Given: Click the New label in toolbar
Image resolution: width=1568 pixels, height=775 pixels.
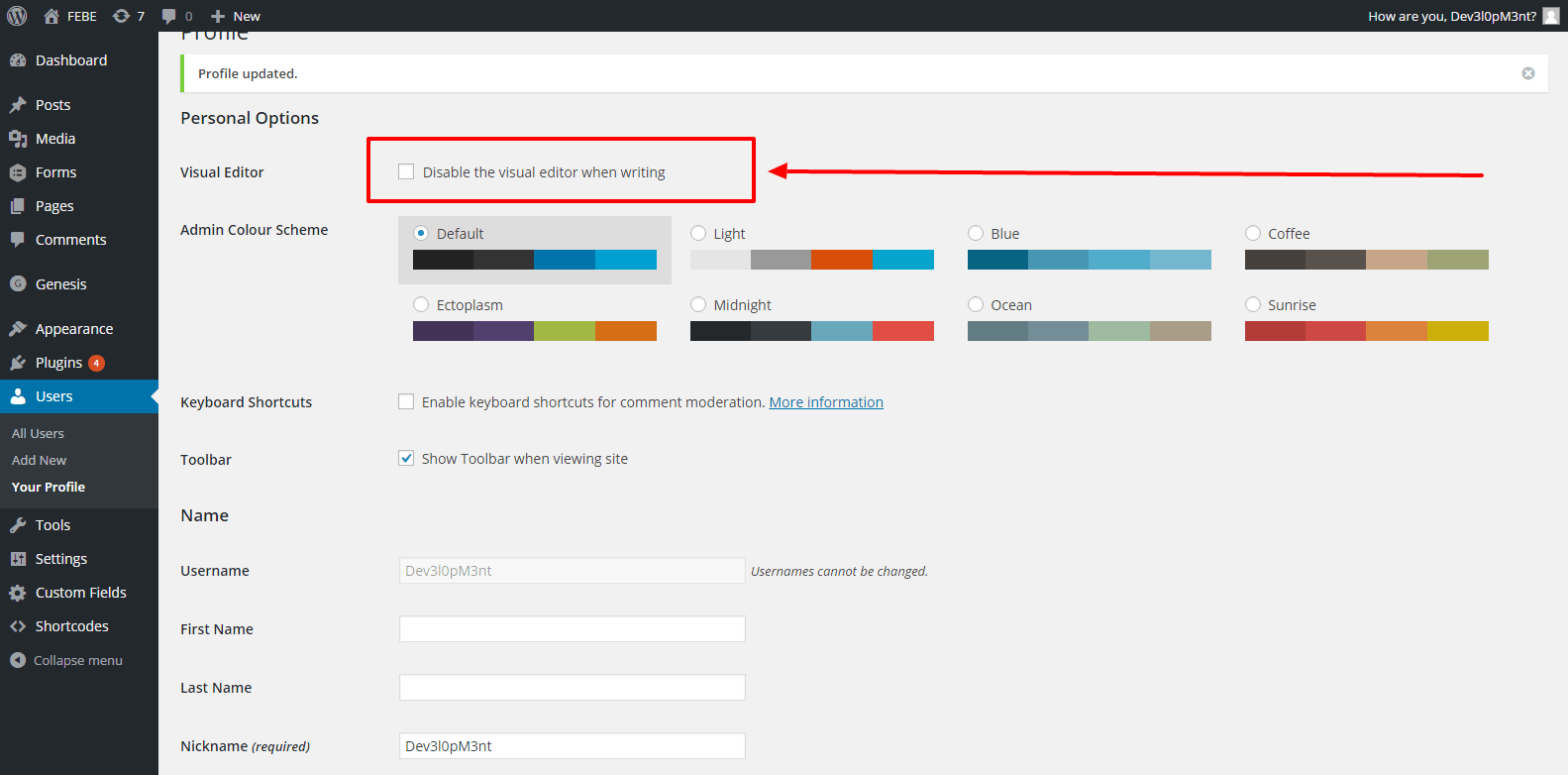Looking at the screenshot, I should coord(247,16).
